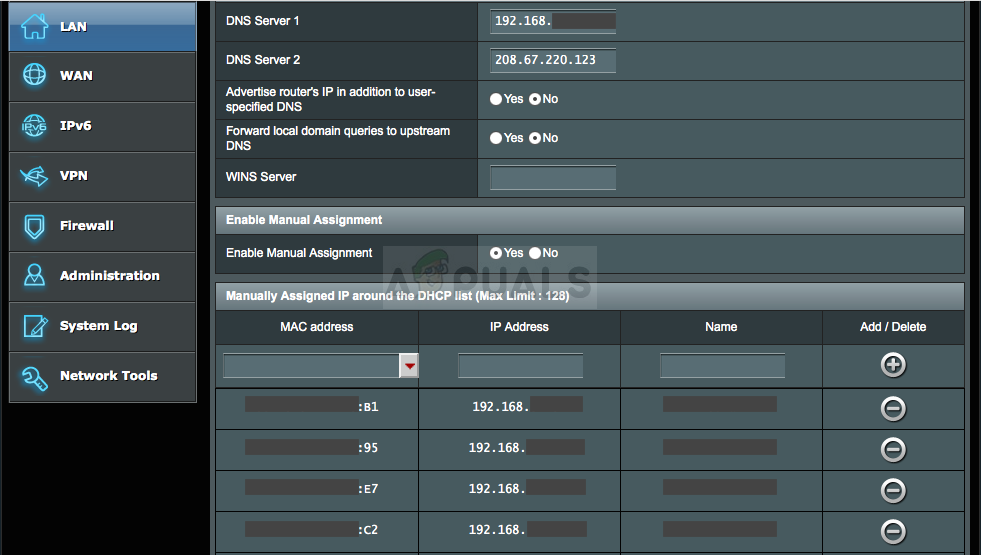Click the Add / Delete column header
The height and width of the screenshot is (555, 981).
(x=893, y=327)
